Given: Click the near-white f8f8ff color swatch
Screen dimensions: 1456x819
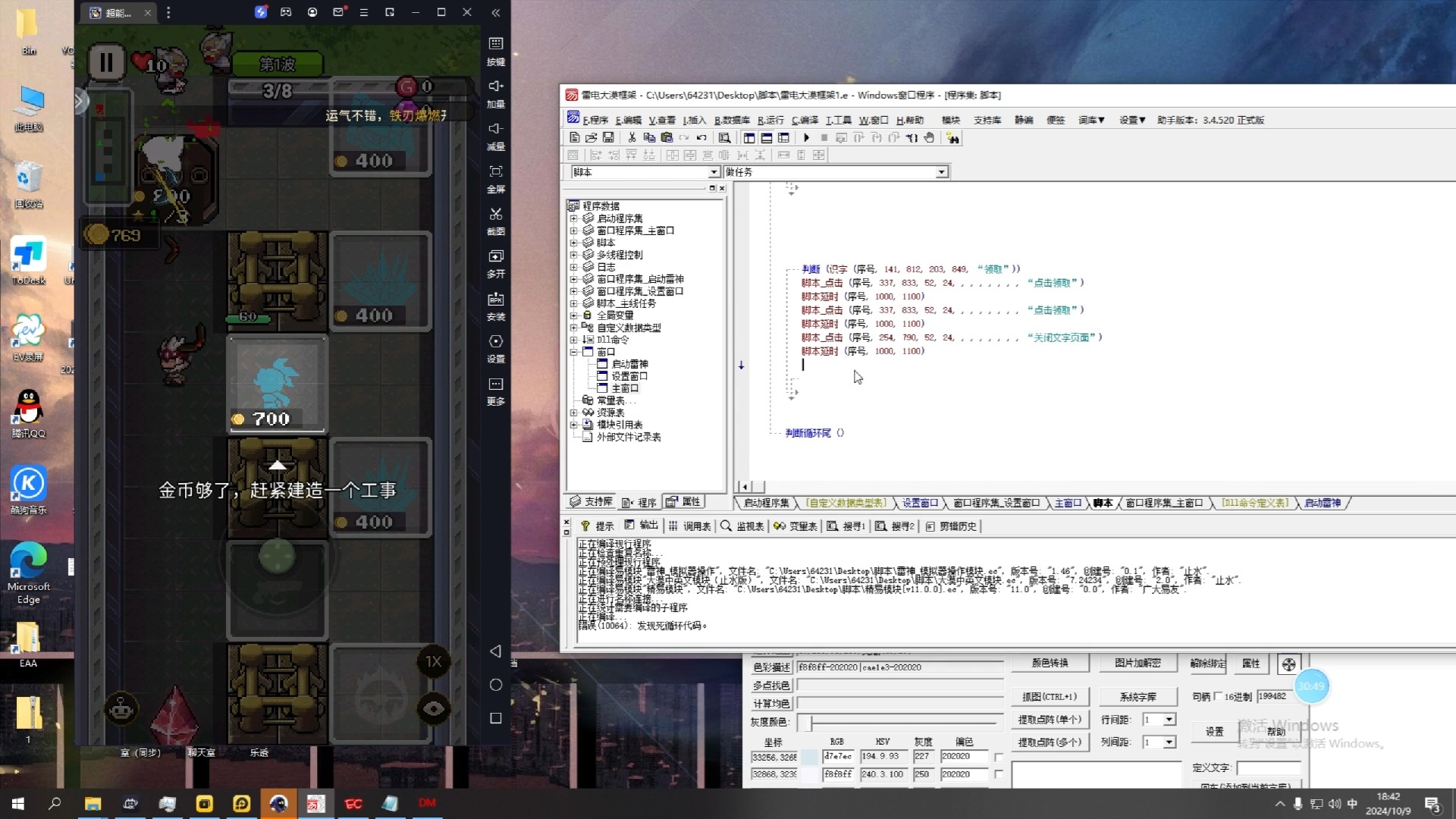Looking at the screenshot, I should [810, 774].
